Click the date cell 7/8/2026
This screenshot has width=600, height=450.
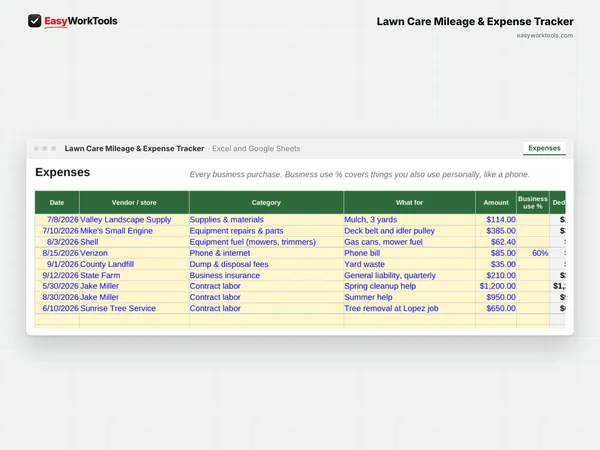pos(57,220)
